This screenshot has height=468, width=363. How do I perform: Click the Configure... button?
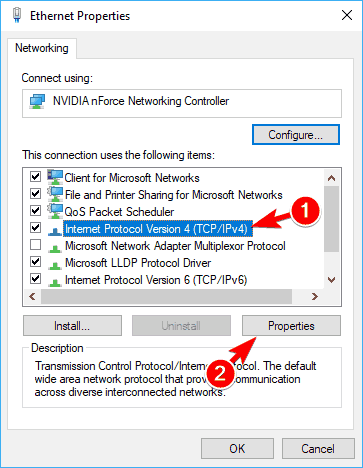click(296, 135)
